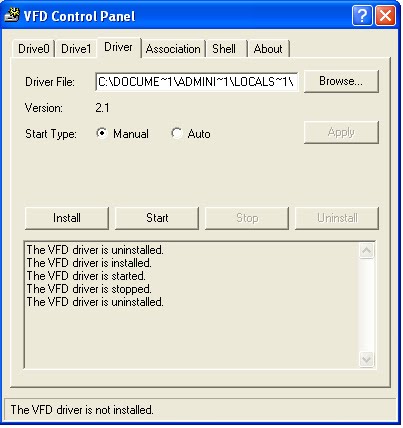403x428 pixels.
Task: Click the log scrollbar up arrow
Action: (x=367, y=250)
